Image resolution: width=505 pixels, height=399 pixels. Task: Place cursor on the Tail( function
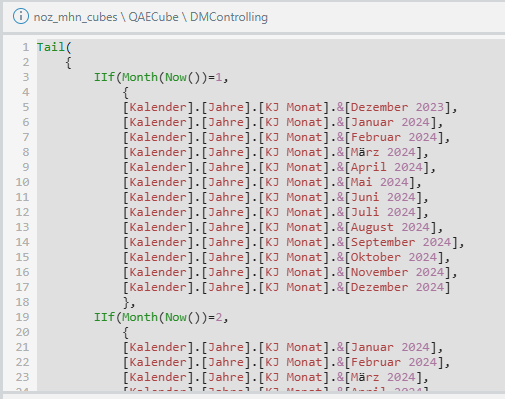(x=54, y=47)
